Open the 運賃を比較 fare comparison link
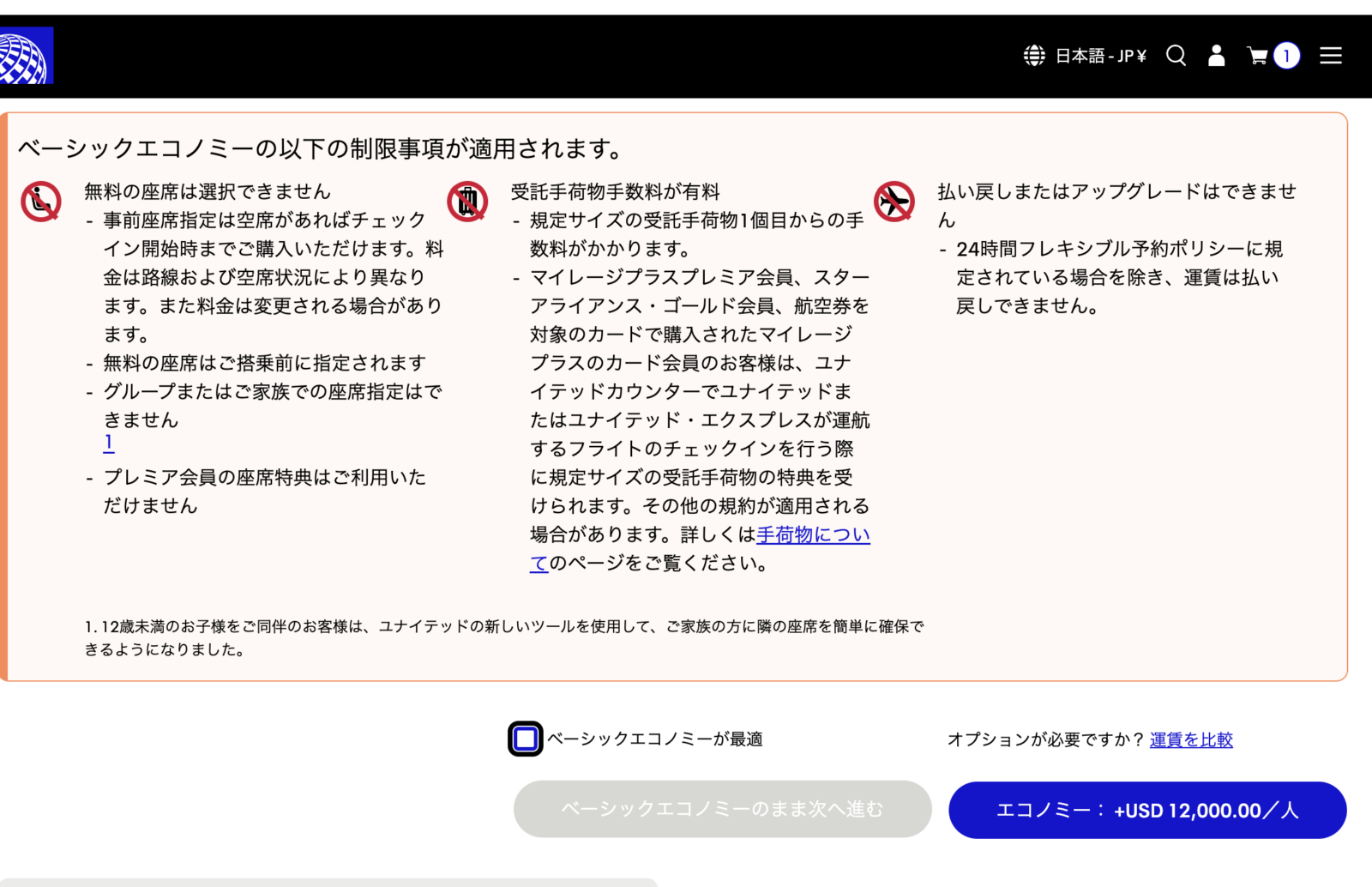1372x887 pixels. coord(1191,739)
